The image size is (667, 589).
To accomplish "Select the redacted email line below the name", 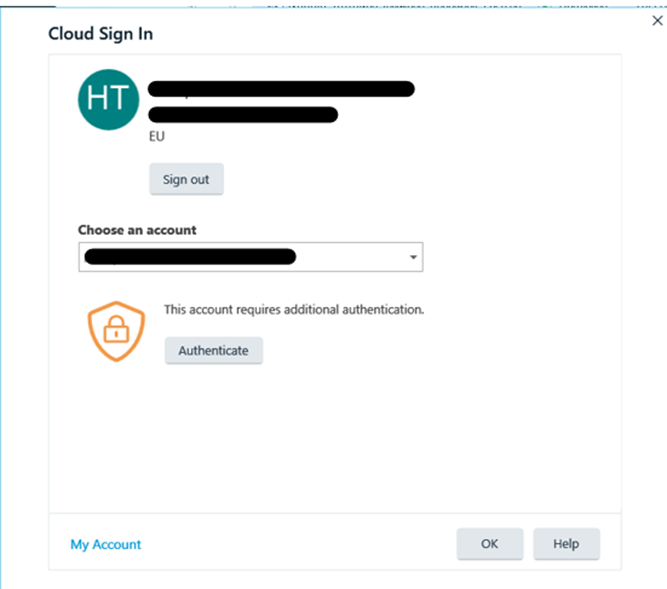I will [242, 114].
